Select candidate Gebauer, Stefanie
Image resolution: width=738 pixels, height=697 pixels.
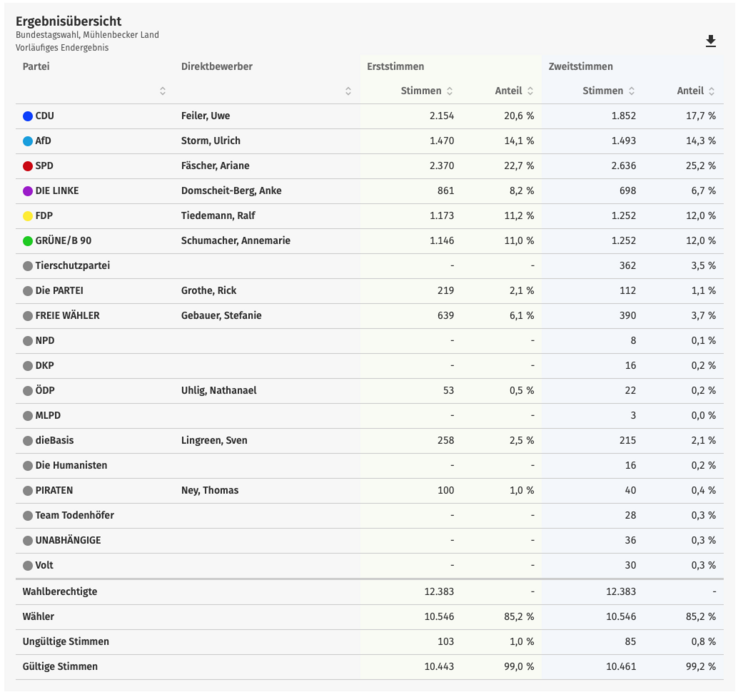221,316
